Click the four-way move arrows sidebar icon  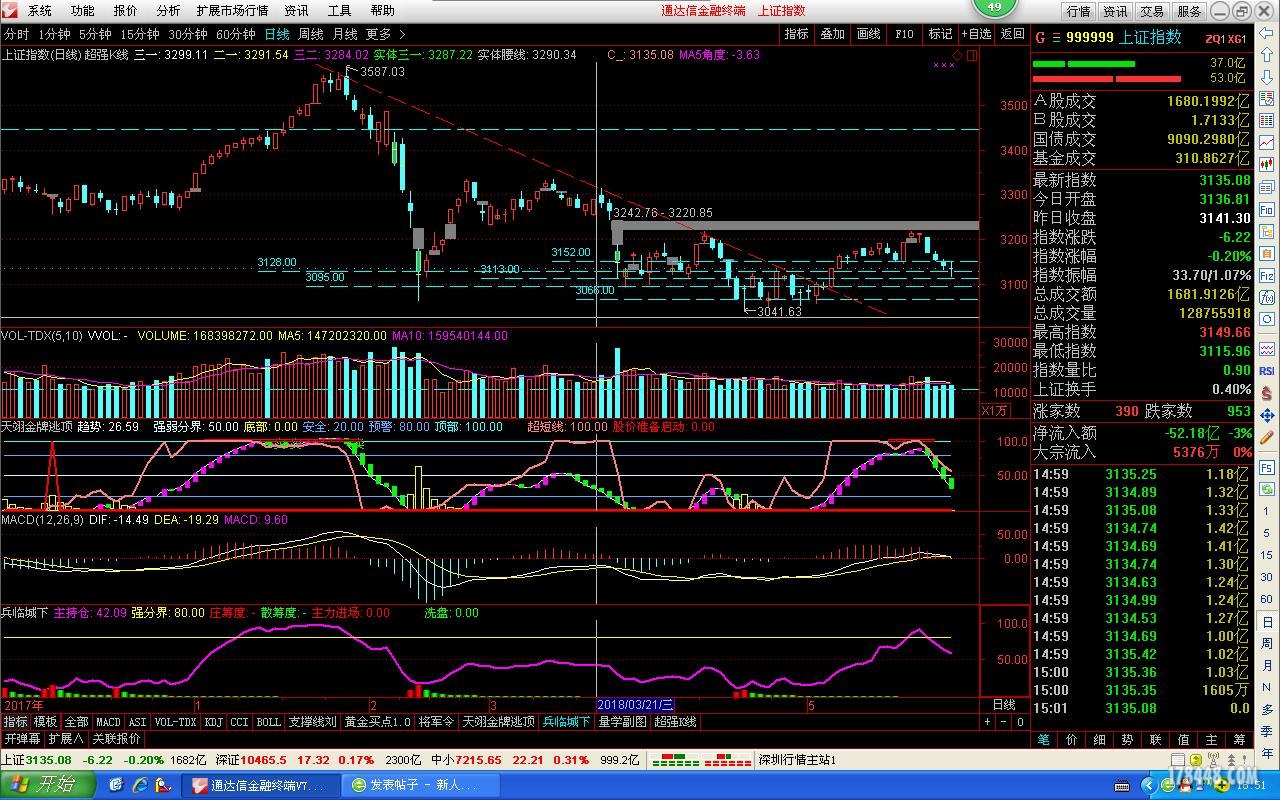click(x=1267, y=415)
